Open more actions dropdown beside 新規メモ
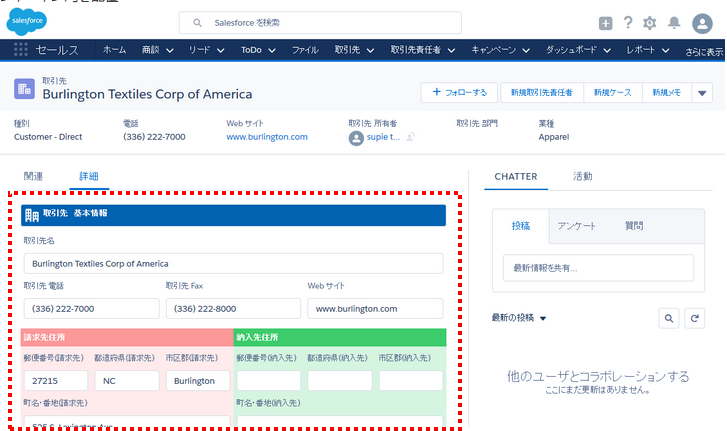 [702, 93]
